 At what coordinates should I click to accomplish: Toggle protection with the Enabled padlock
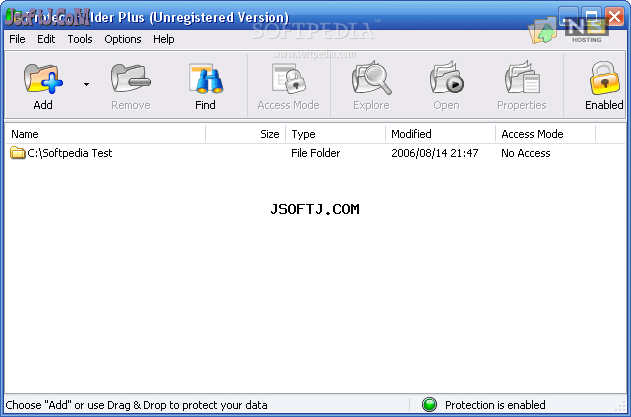coord(604,78)
